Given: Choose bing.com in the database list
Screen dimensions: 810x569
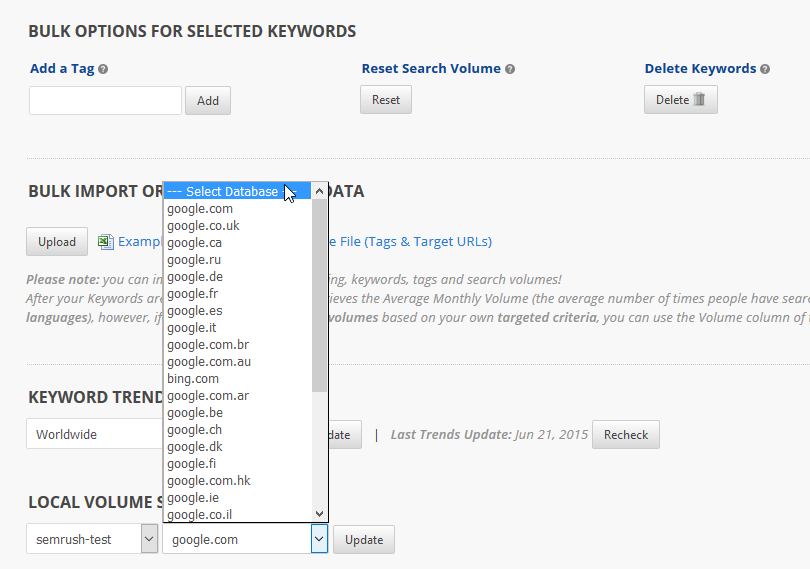Looking at the screenshot, I should [x=193, y=379].
